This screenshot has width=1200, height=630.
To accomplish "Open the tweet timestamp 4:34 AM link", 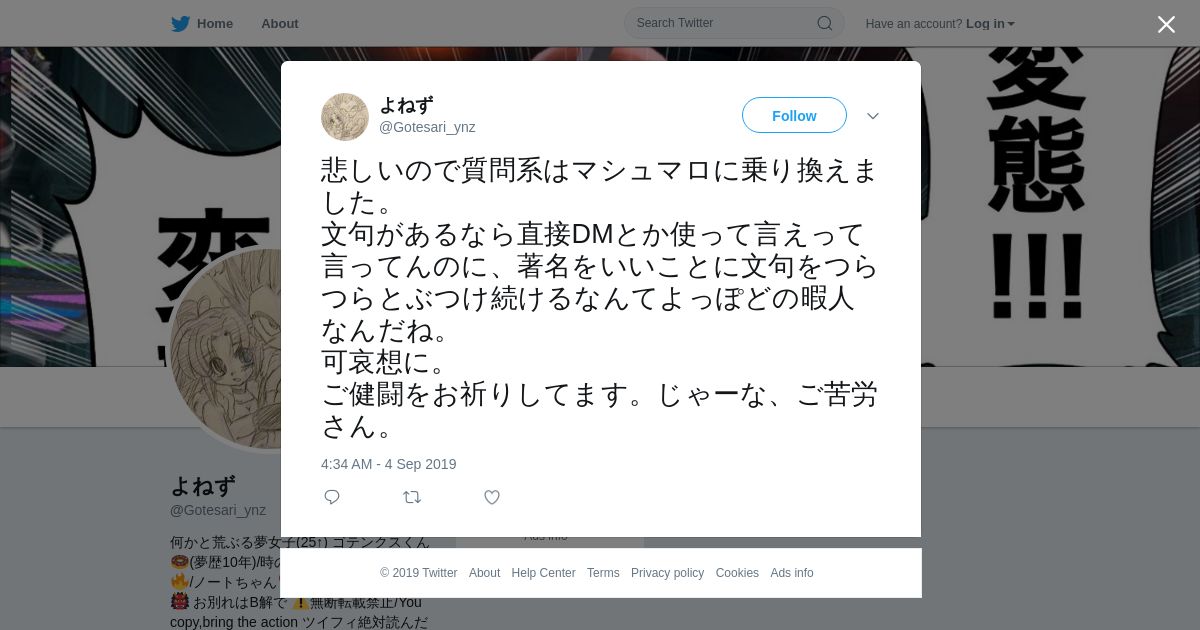I will pyautogui.click(x=389, y=464).
